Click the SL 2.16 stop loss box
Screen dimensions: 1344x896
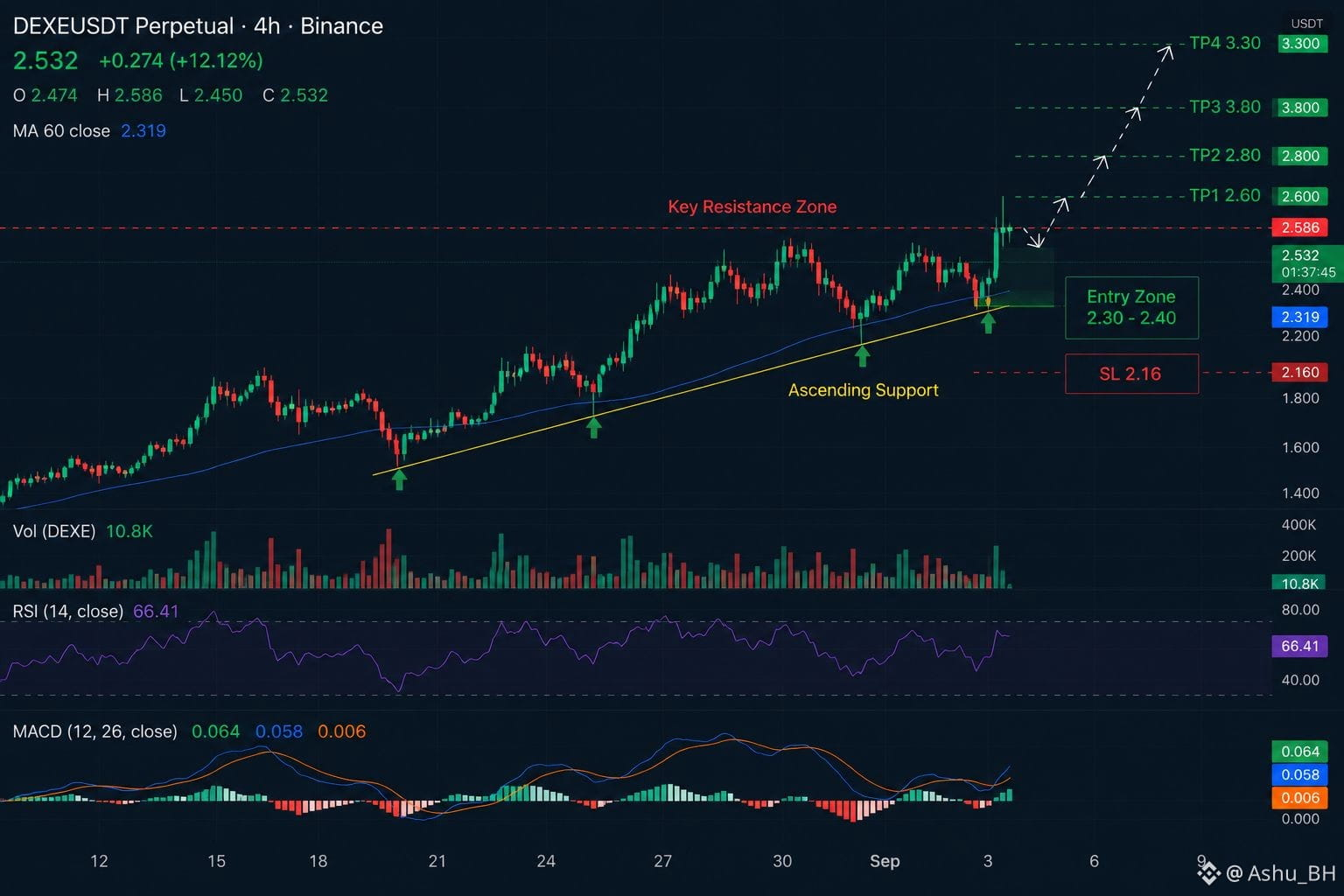coord(1131,374)
